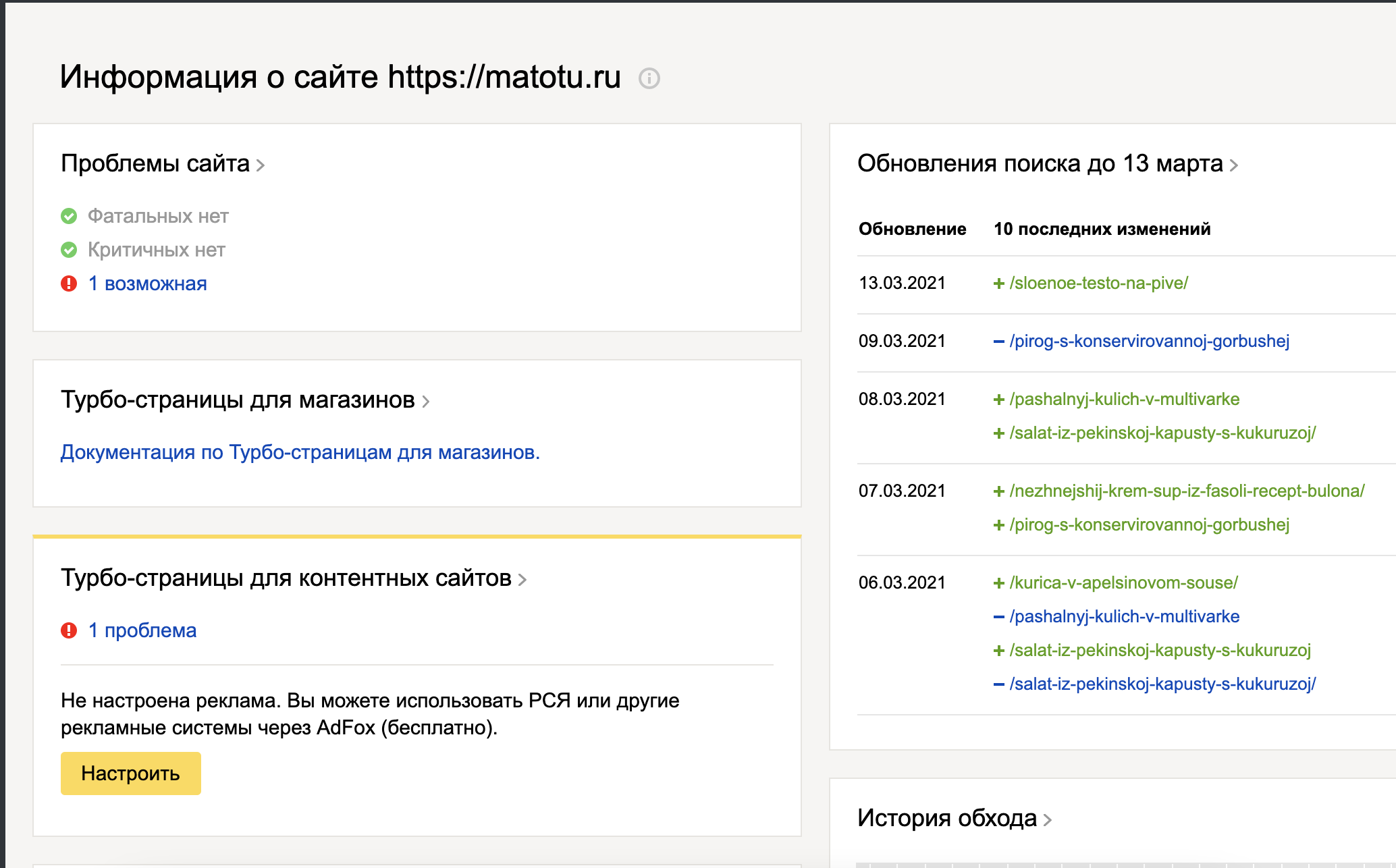Image resolution: width=1396 pixels, height=868 pixels.
Task: Click green checkmark next to Фатальных нет
Action: tap(69, 216)
